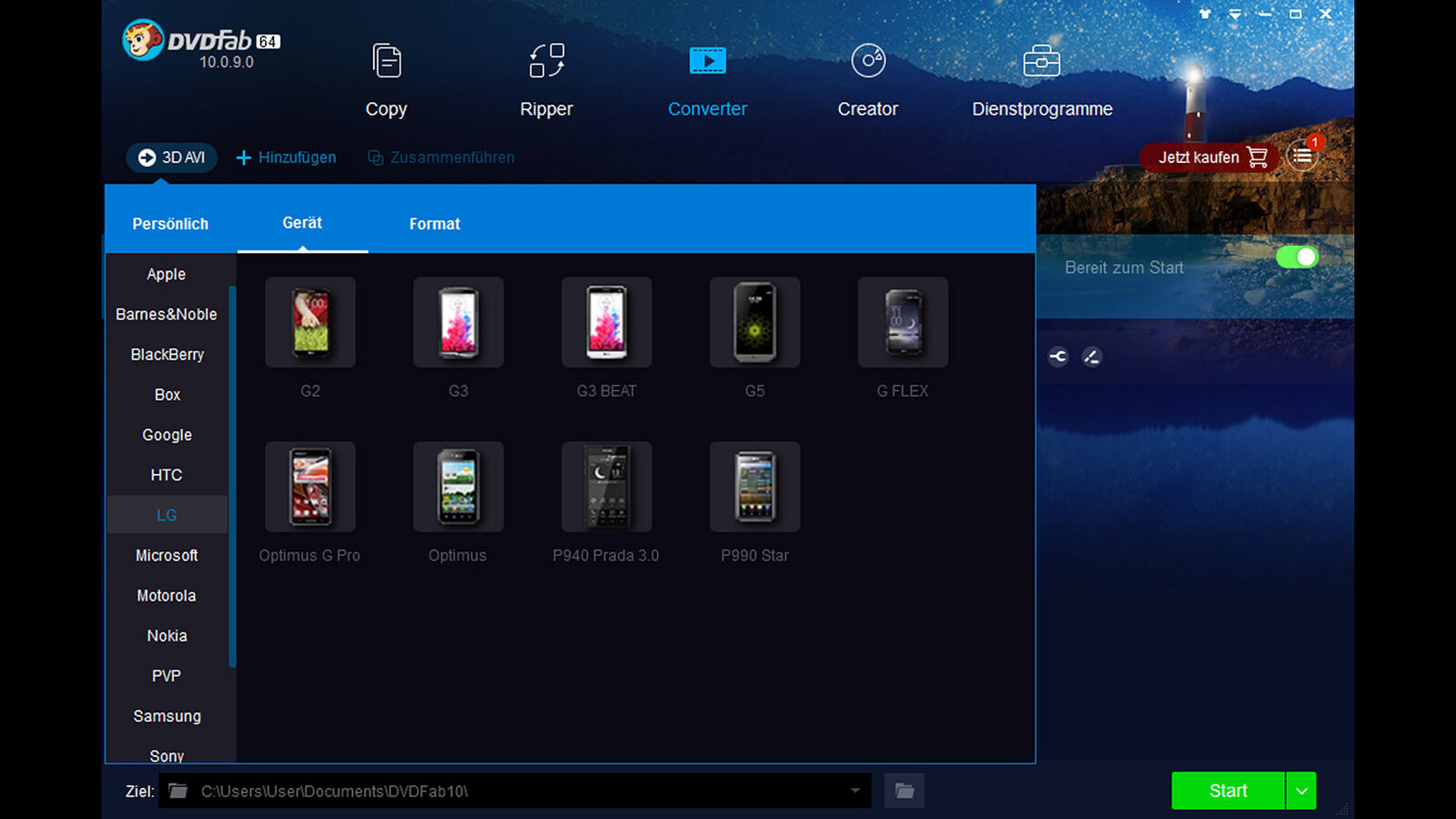Switch to the Persönlich tab
This screenshot has height=819, width=1456.
click(x=170, y=223)
